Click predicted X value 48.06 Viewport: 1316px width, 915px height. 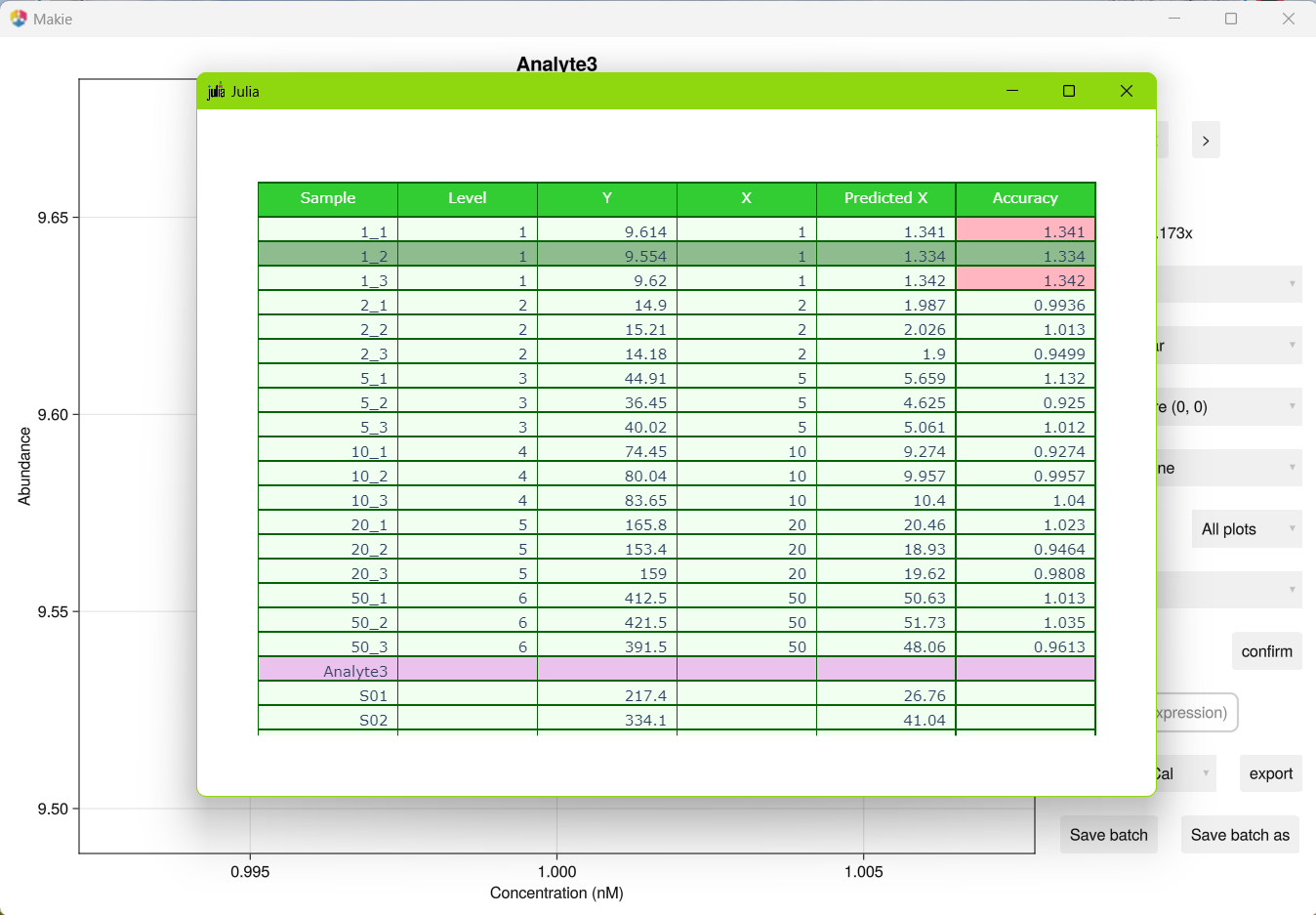pyautogui.click(x=886, y=646)
